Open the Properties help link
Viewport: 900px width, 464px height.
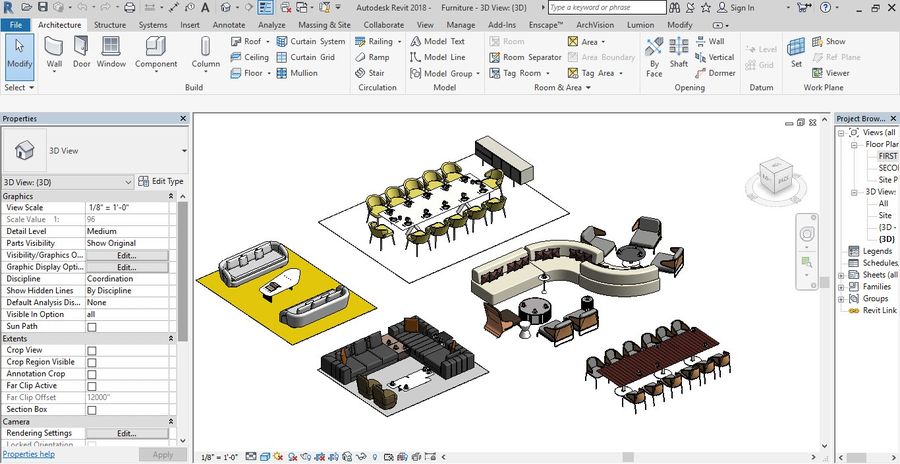pos(28,454)
